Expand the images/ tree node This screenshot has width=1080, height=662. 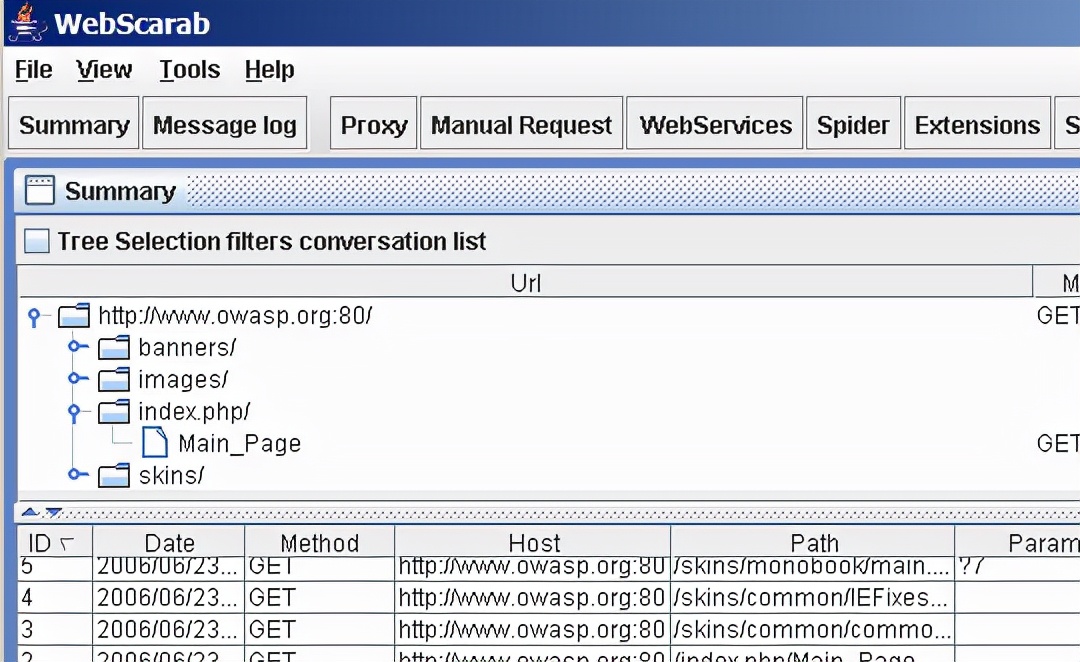pos(76,378)
